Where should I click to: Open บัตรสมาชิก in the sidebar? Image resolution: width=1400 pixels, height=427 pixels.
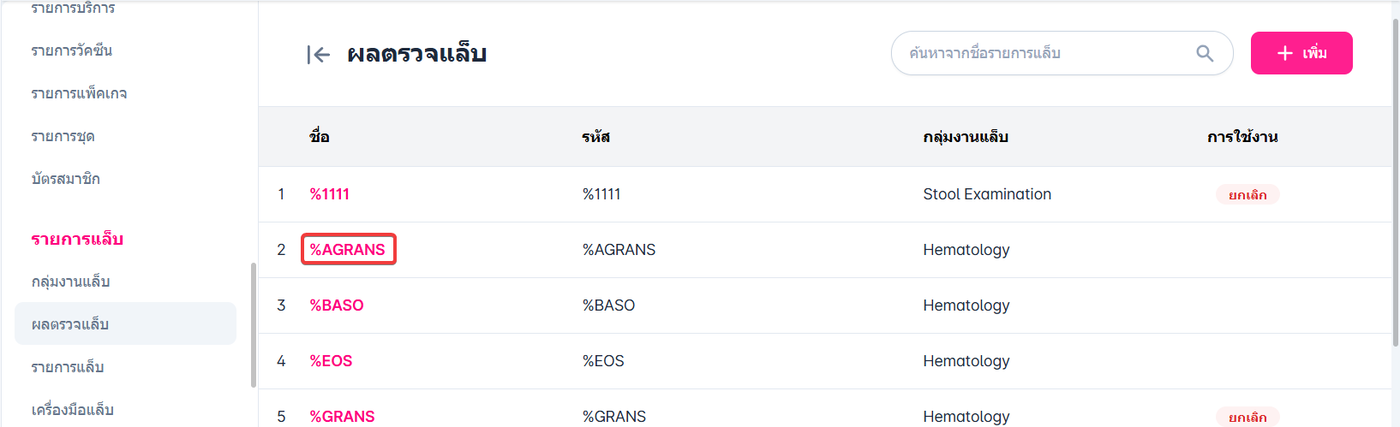tap(66, 179)
